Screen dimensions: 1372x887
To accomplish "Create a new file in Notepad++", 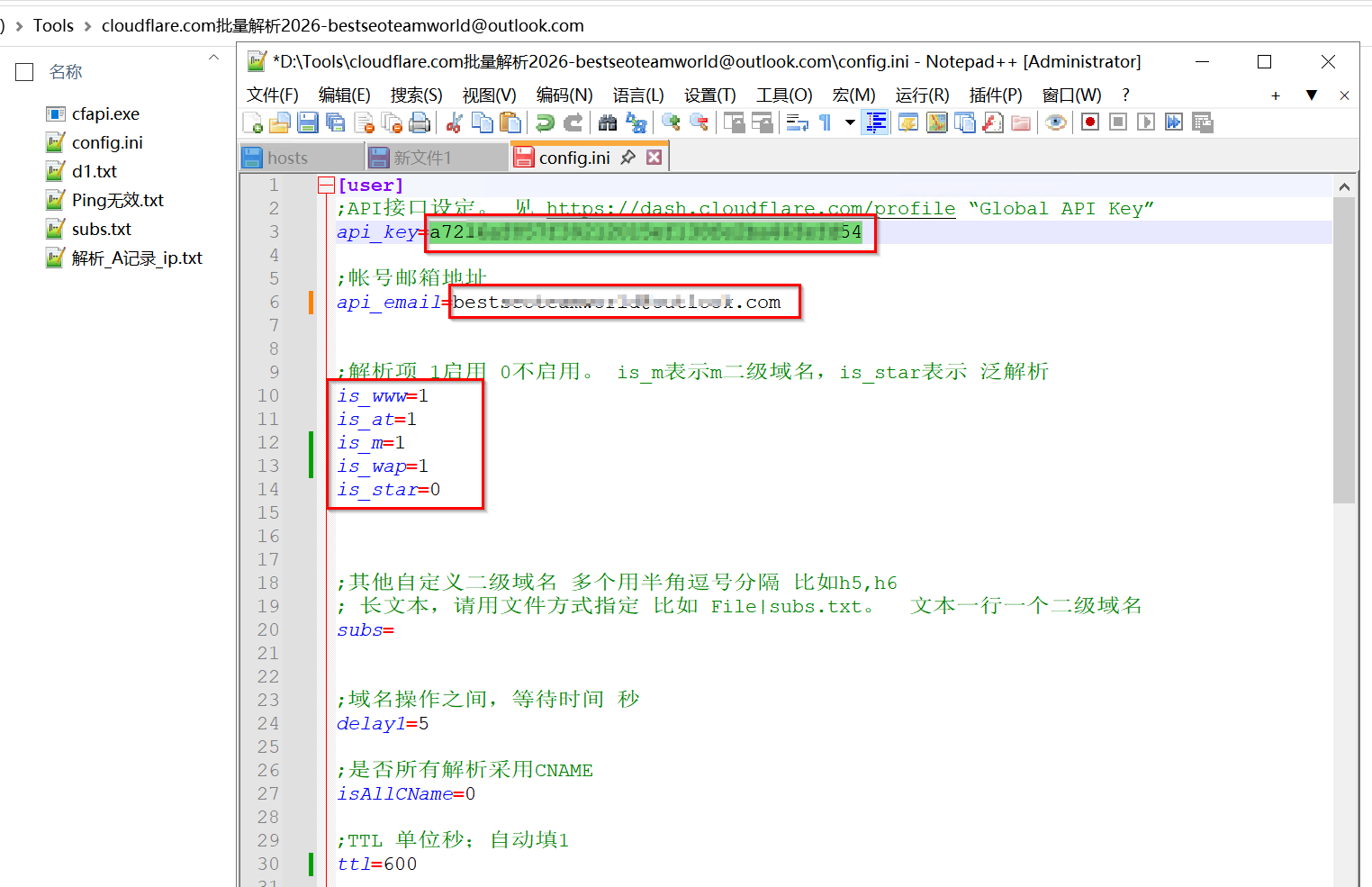I will coord(253,122).
